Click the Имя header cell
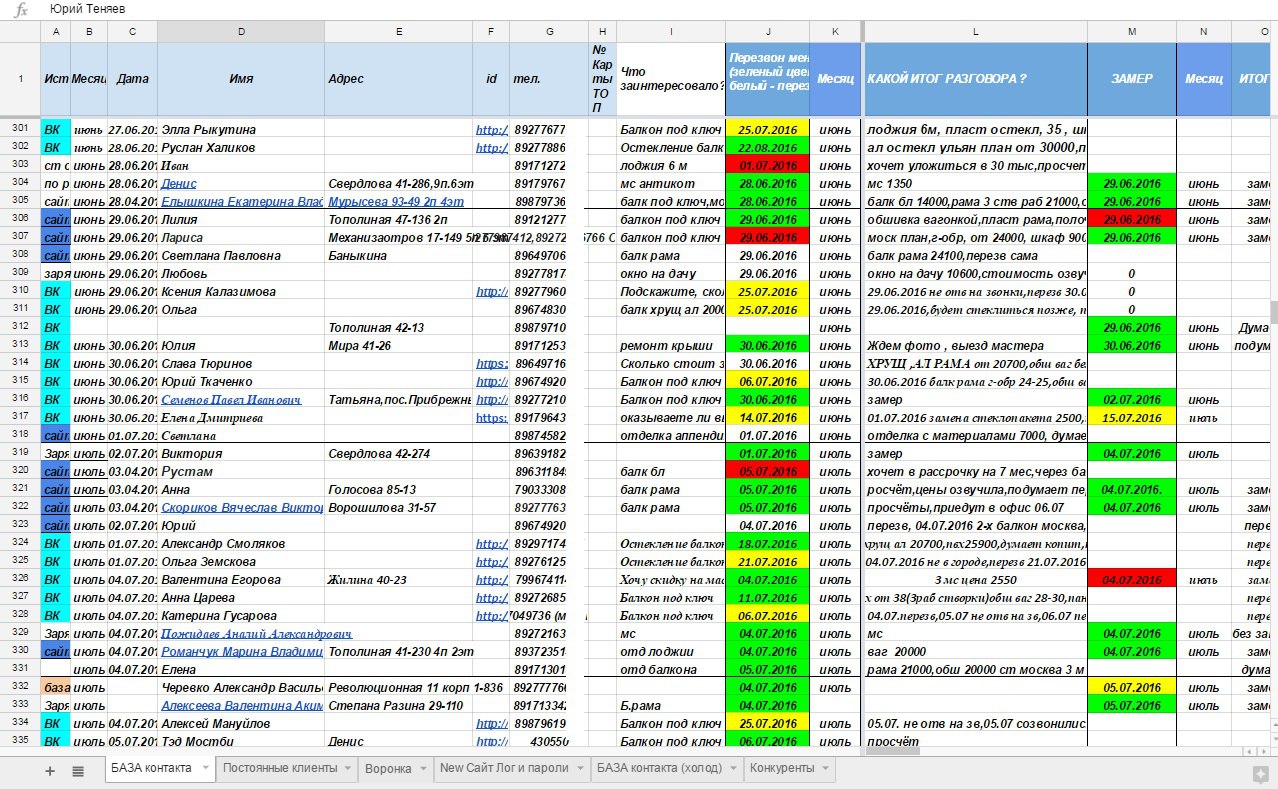The image size is (1278, 789). (241, 79)
